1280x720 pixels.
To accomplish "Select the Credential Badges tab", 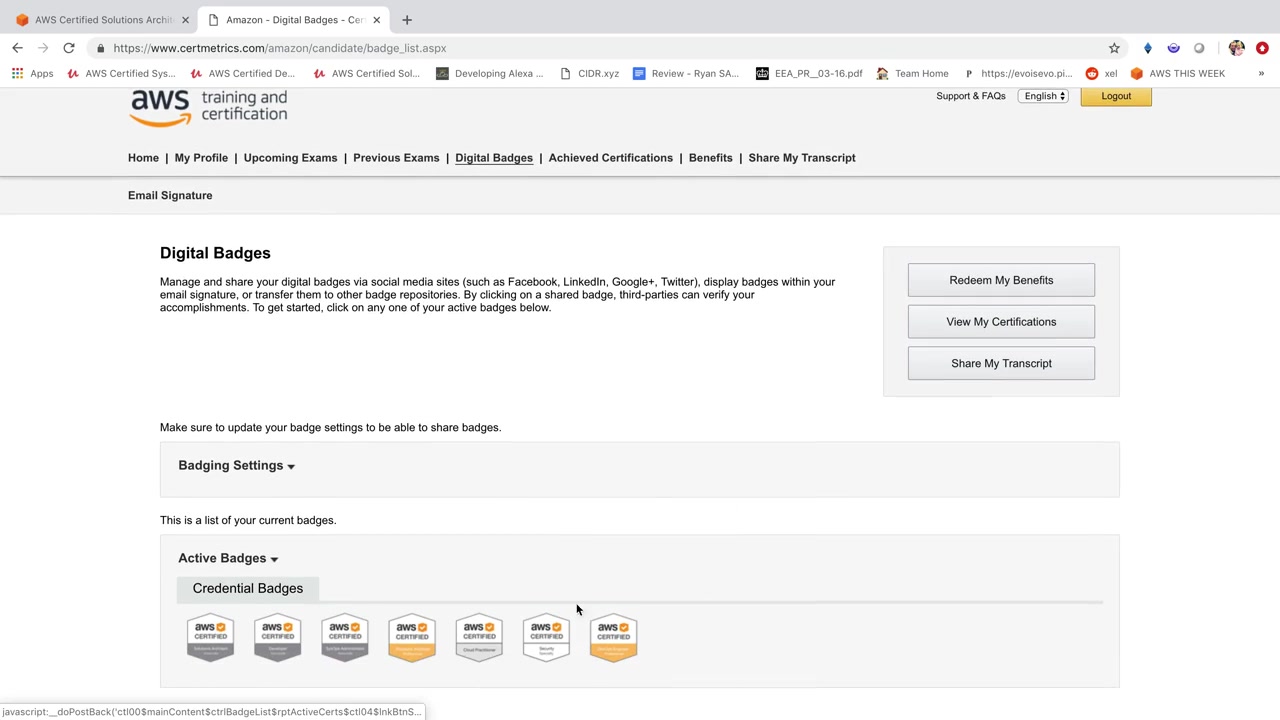I will (248, 589).
